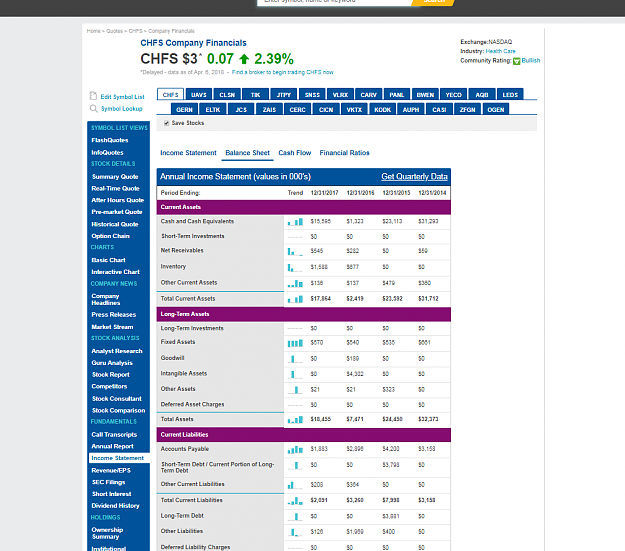Image resolution: width=625 pixels, height=551 pixels.
Task: Open the Symbol Lookup link
Action: (122, 108)
